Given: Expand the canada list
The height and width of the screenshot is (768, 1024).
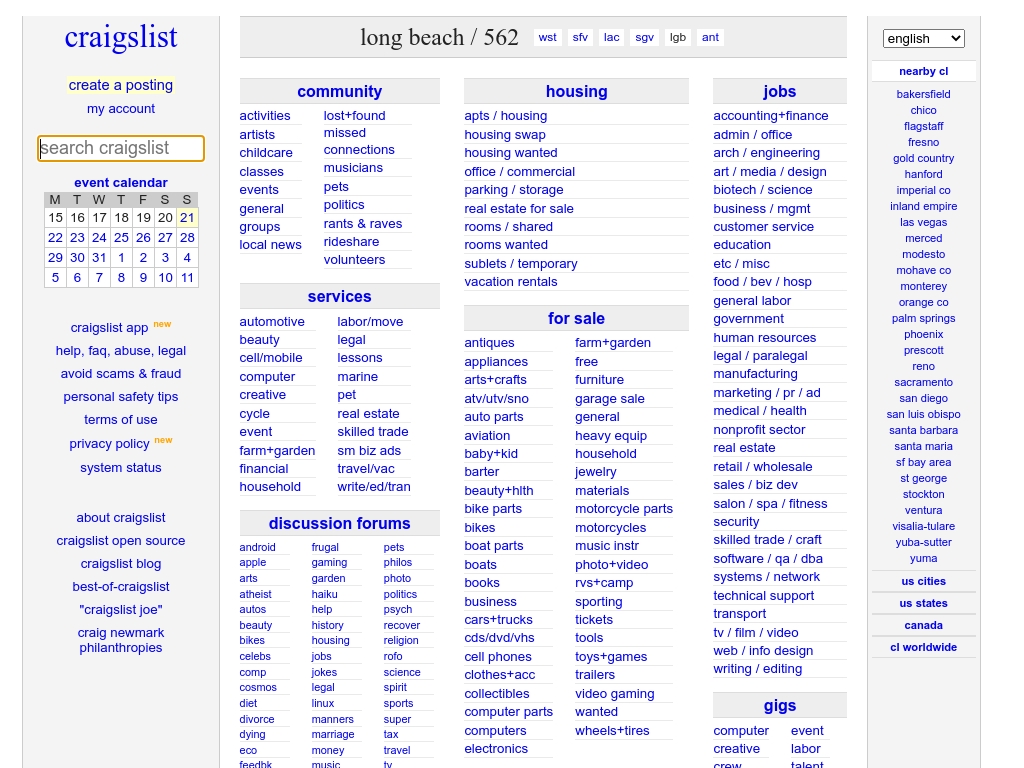Looking at the screenshot, I should (x=923, y=625).
